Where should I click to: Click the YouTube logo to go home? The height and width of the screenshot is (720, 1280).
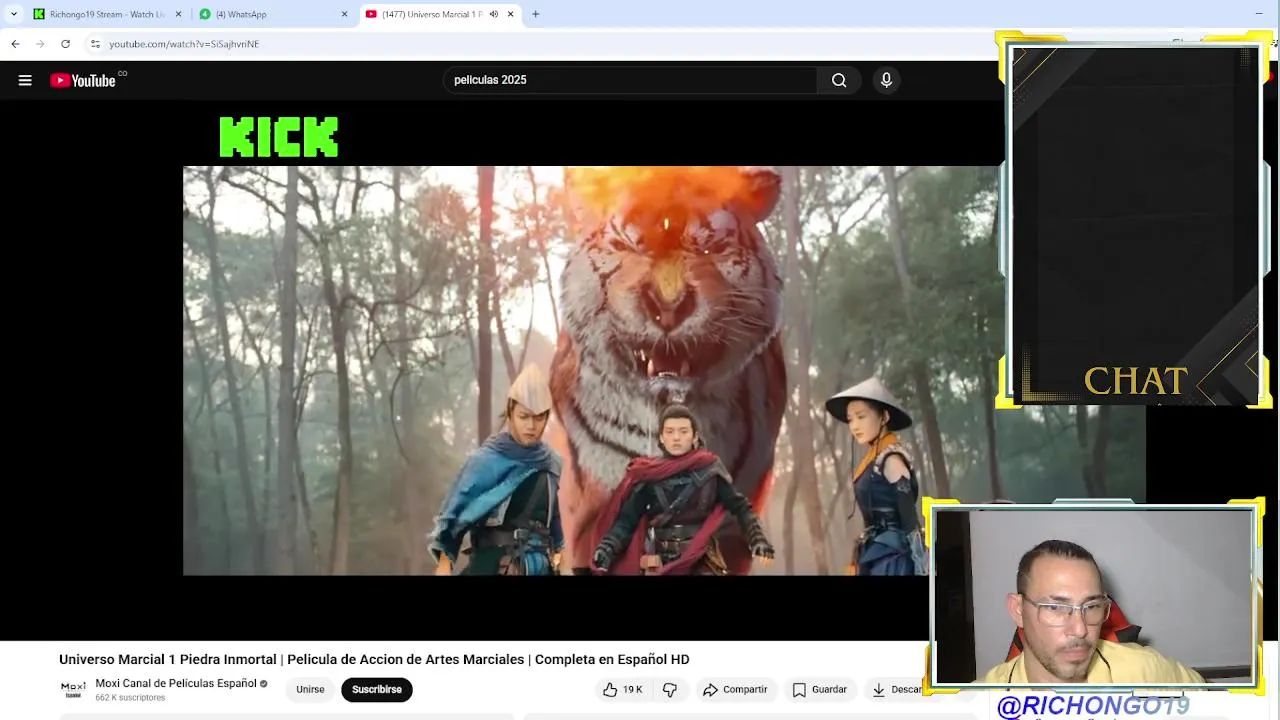(x=83, y=80)
